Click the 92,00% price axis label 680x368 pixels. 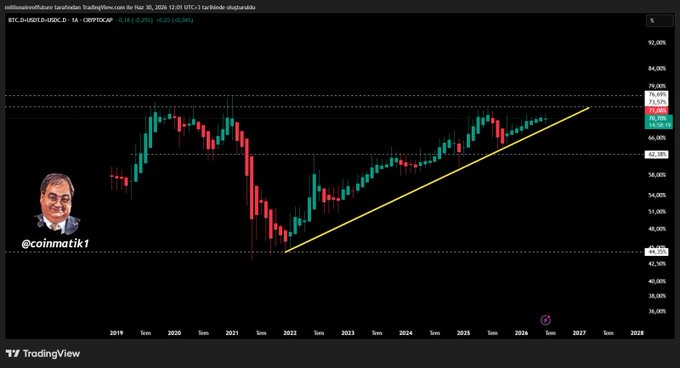pyautogui.click(x=657, y=42)
